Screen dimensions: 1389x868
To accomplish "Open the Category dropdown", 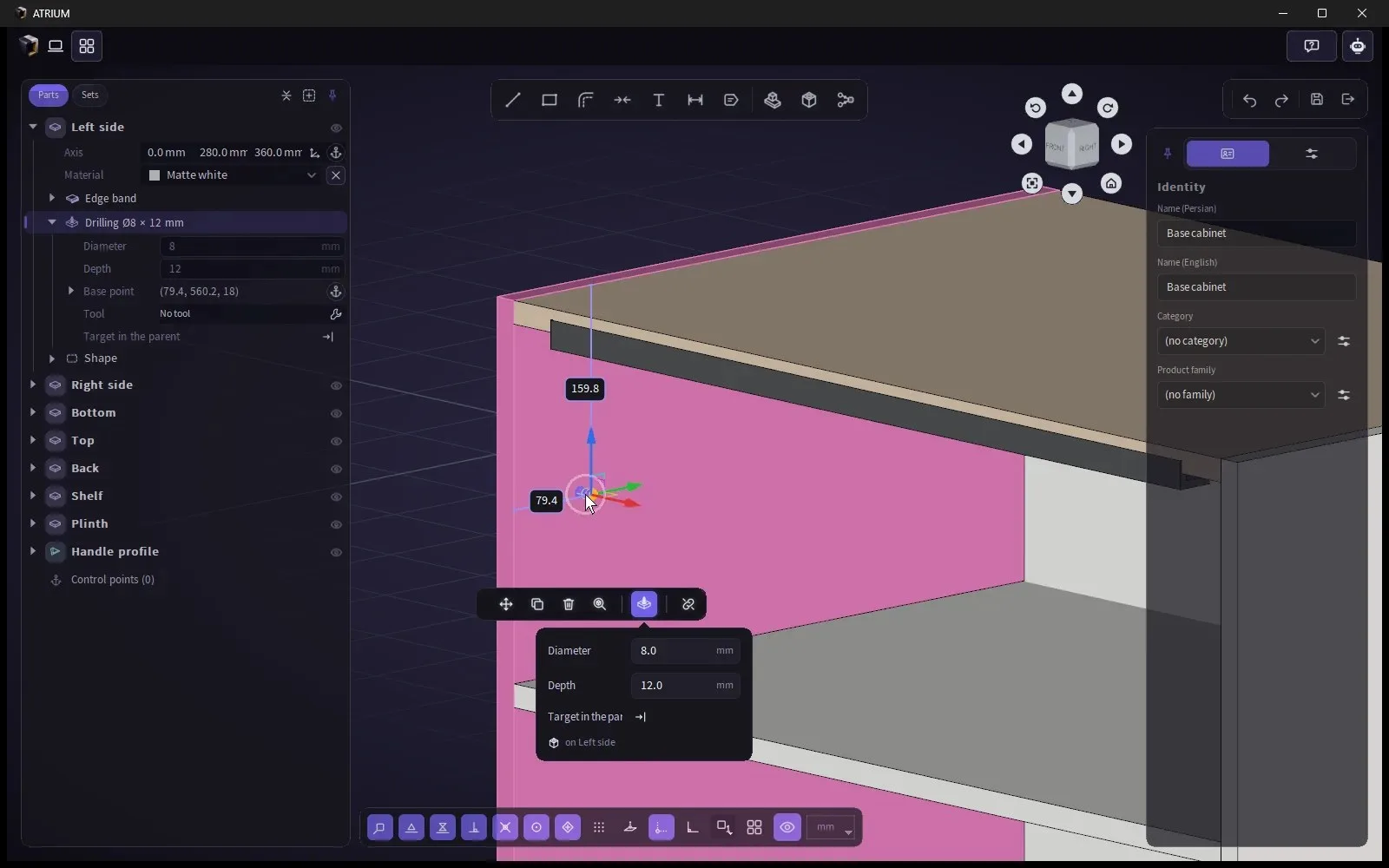I will pos(1241,341).
